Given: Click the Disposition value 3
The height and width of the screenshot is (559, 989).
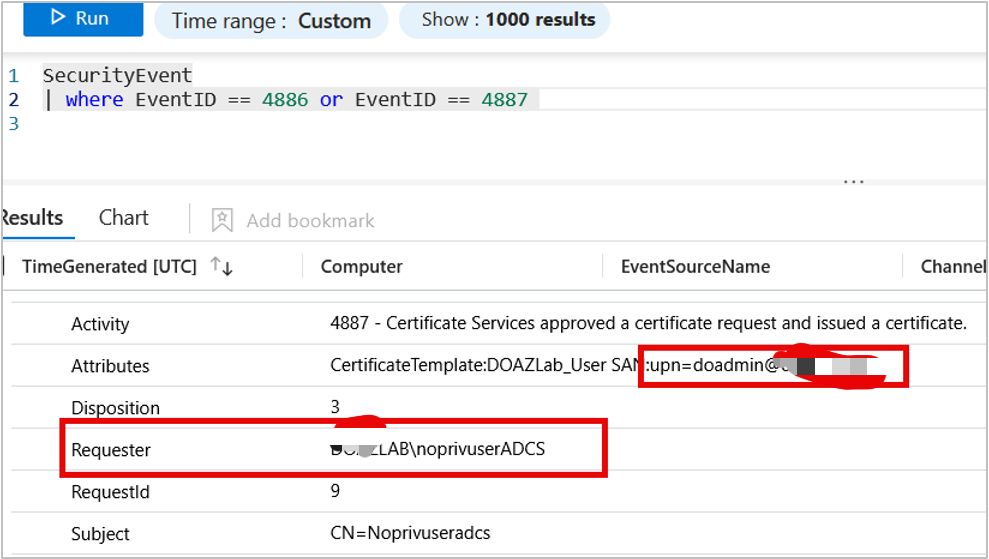Looking at the screenshot, I should [x=335, y=407].
